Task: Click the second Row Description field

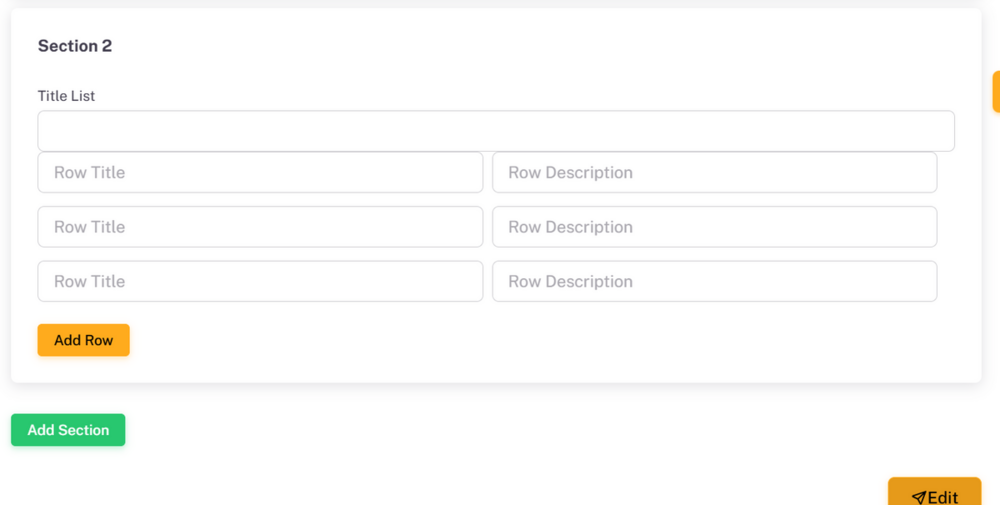Action: 714,226
